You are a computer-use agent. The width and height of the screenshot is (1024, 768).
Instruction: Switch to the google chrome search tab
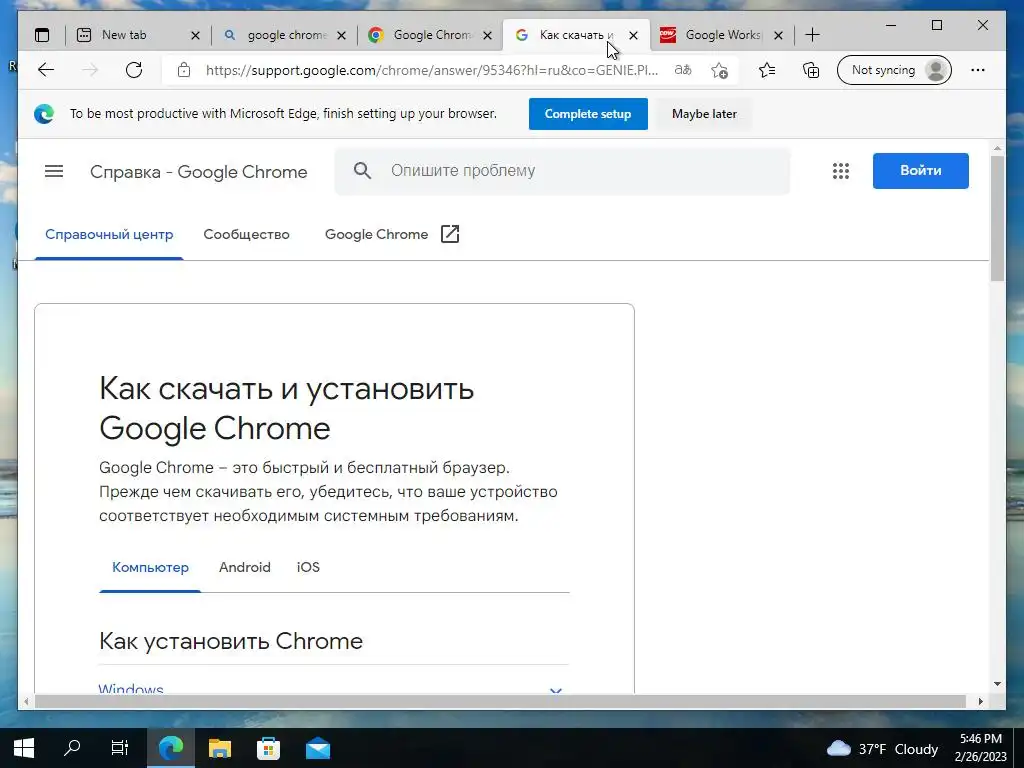tap(285, 35)
